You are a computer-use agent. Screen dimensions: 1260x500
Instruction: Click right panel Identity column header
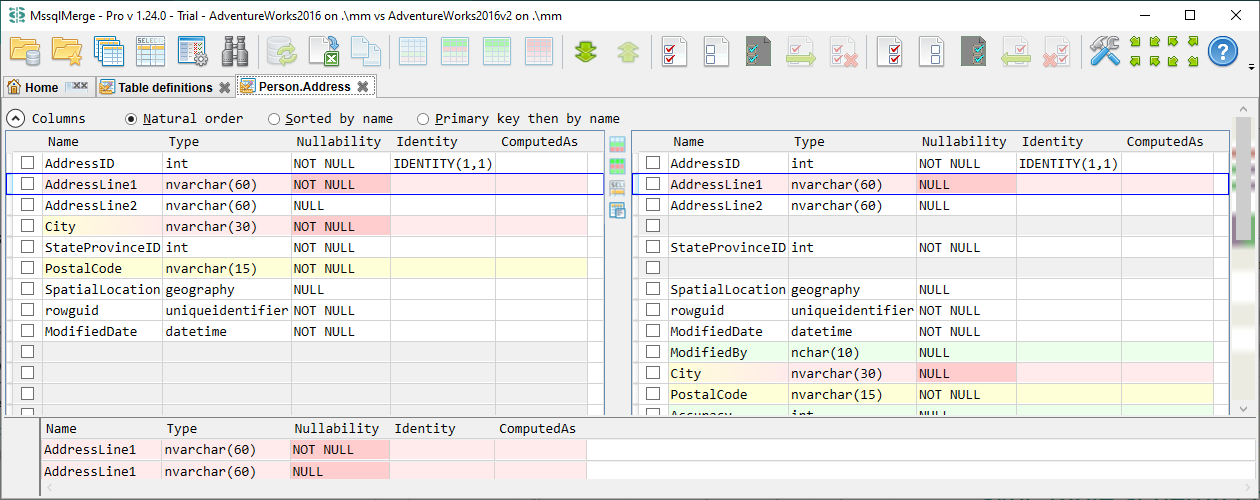1068,142
